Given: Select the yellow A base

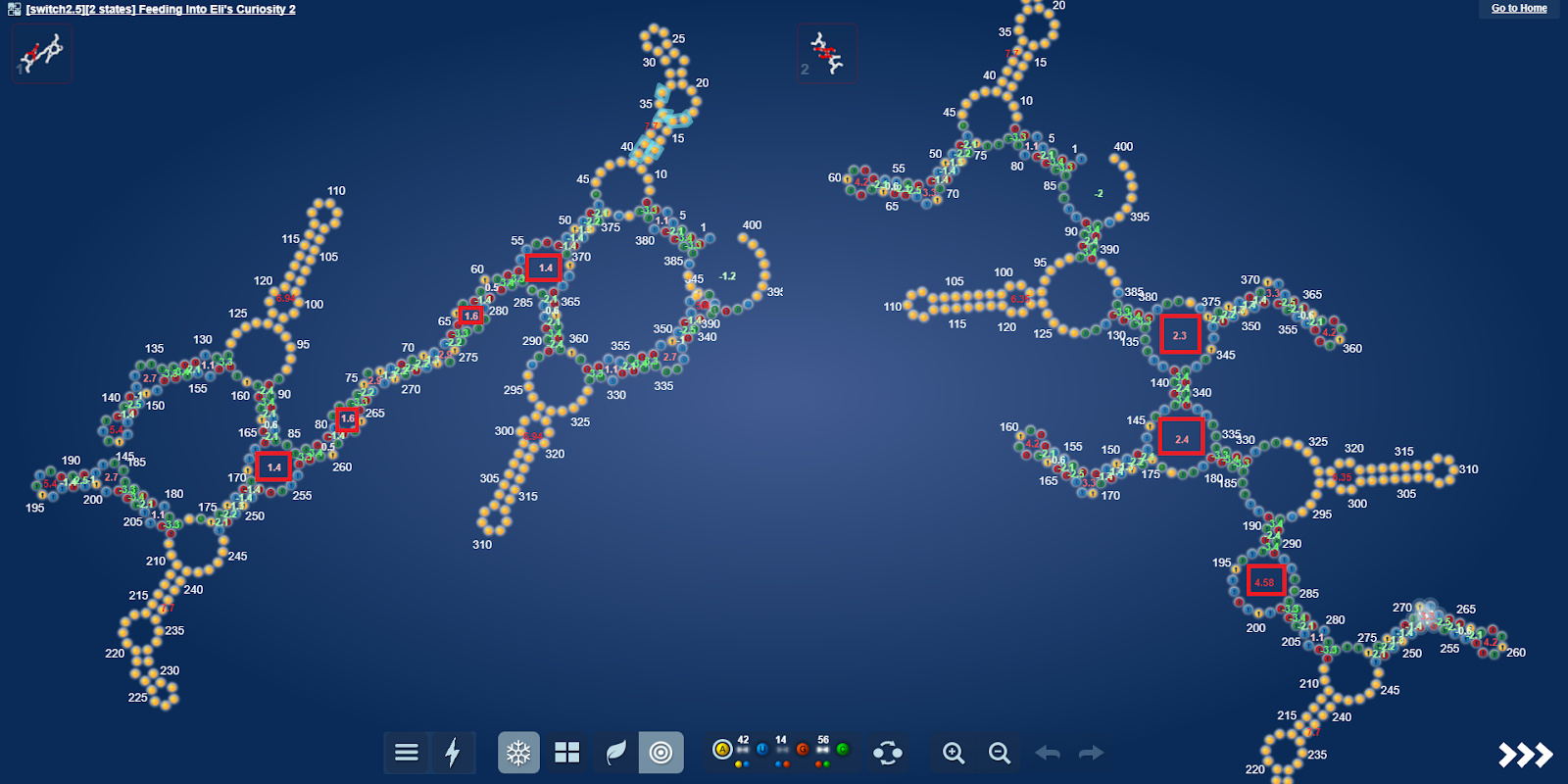Looking at the screenshot, I should pos(722,750).
